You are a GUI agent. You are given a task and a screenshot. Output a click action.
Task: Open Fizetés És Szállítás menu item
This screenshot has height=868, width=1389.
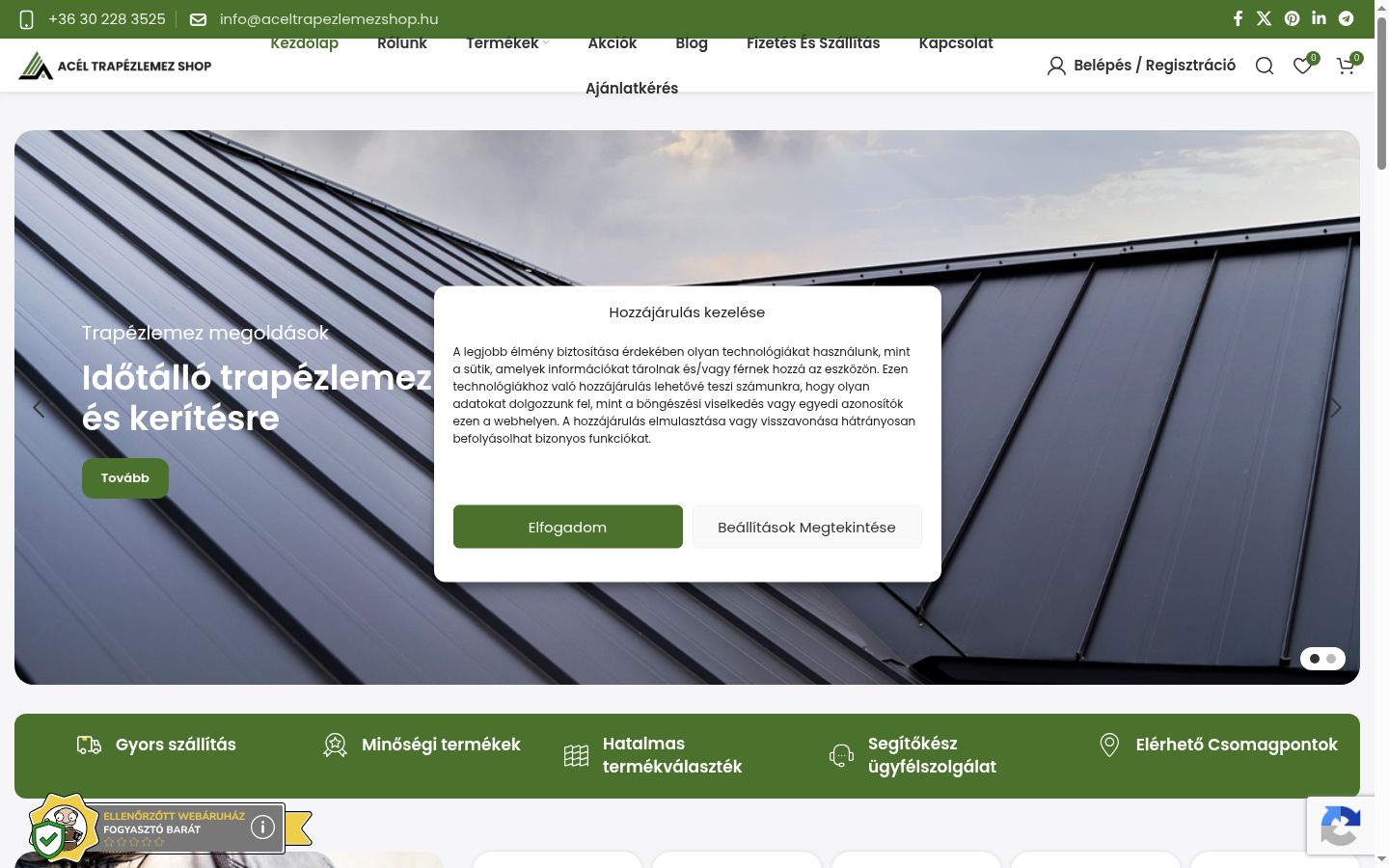(813, 42)
